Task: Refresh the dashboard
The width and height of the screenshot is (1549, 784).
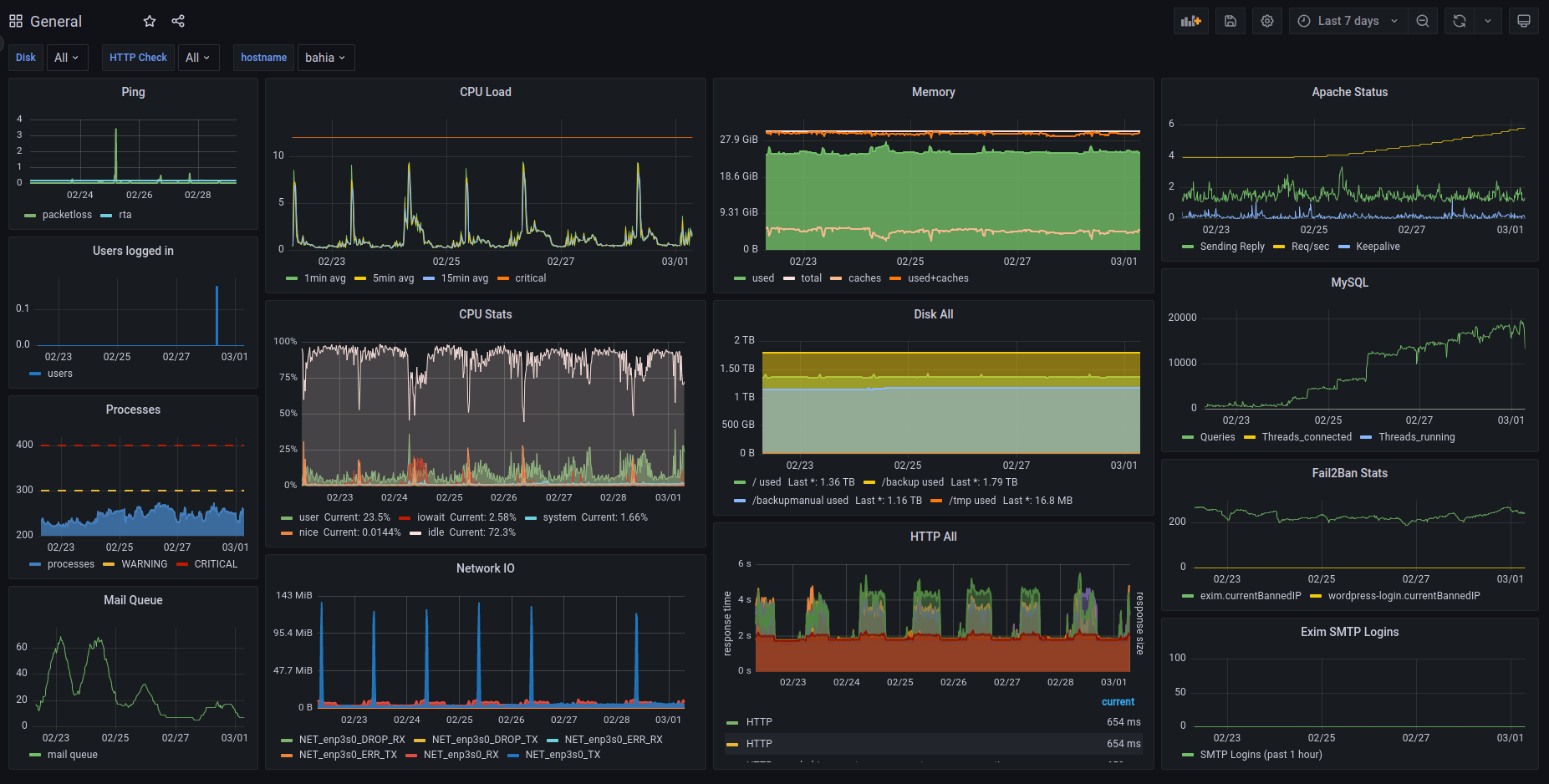Action: 1460,21
